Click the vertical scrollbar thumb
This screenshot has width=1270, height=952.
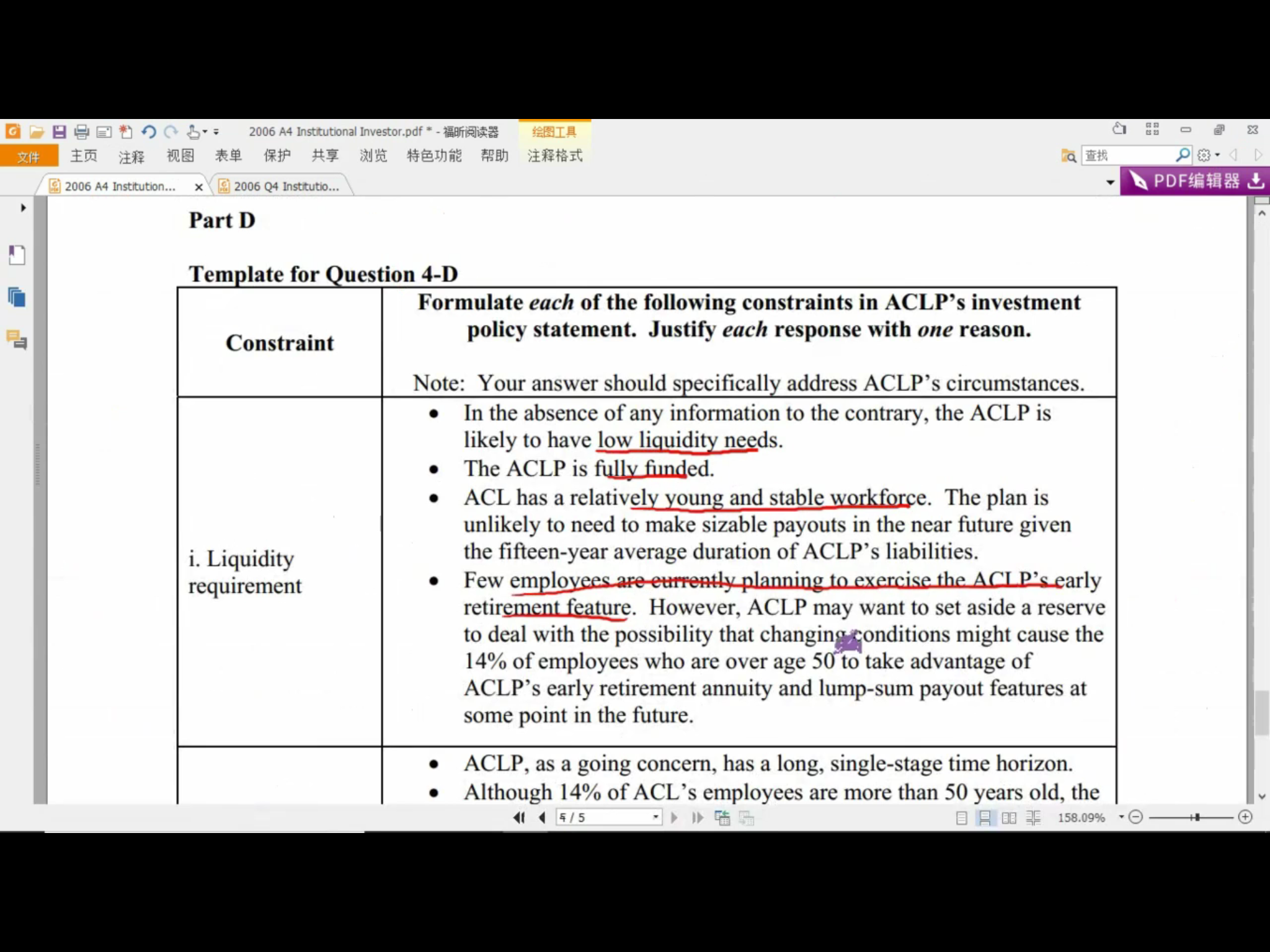[1261, 713]
